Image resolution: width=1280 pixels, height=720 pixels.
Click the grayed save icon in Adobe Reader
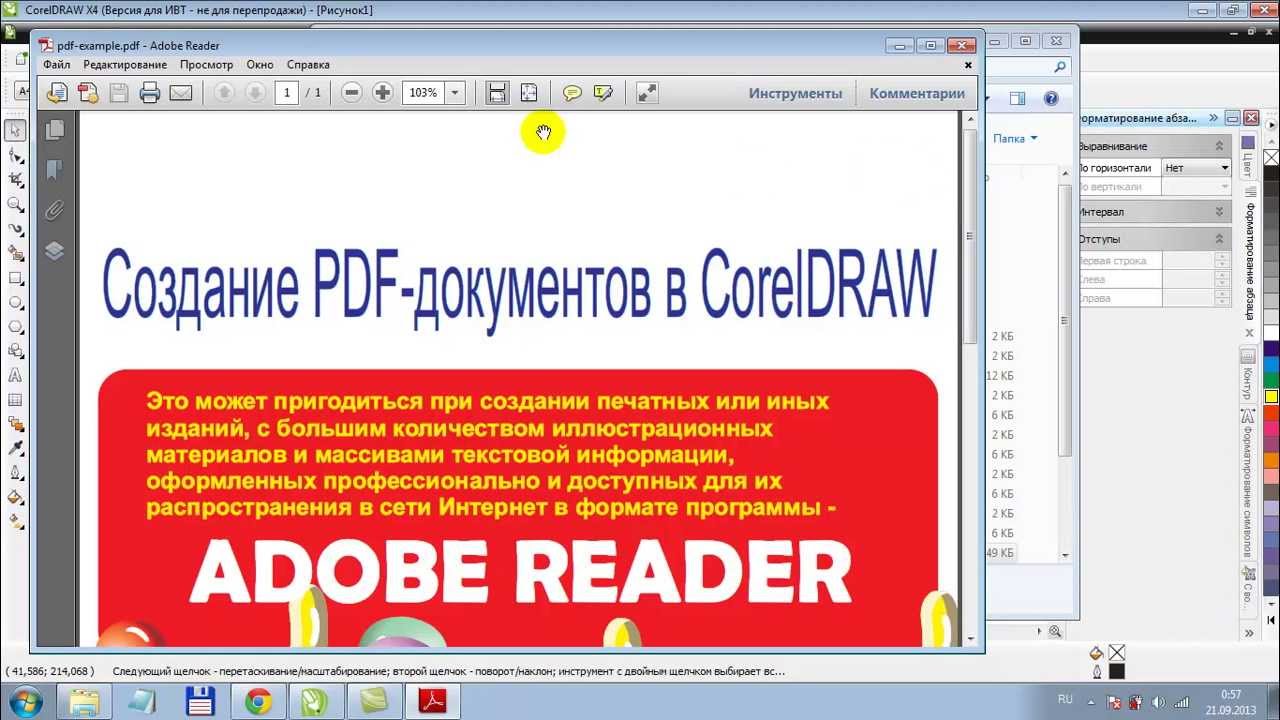pos(119,93)
